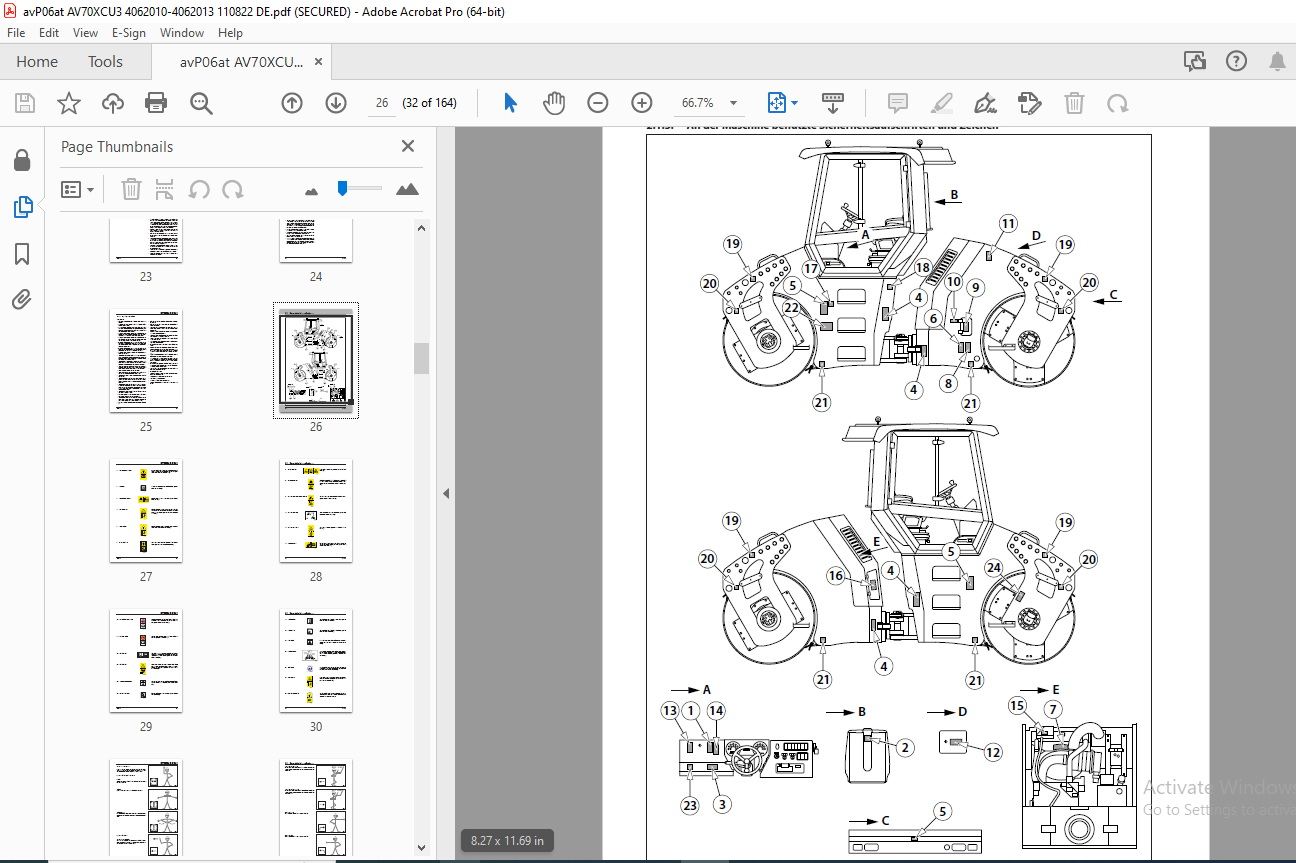The width and height of the screenshot is (1296, 863).
Task: Select page 25 thumbnail
Action: [146, 361]
